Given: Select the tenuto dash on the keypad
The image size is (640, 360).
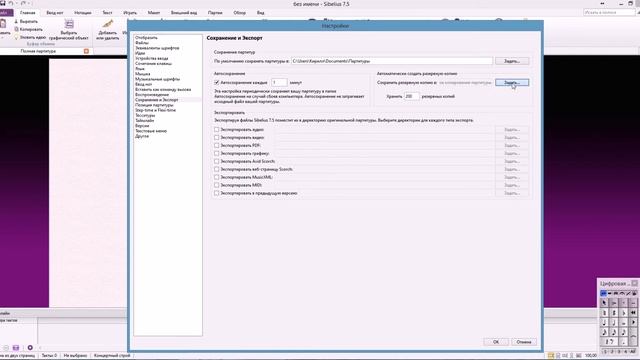Looking at the screenshot, I should (x=633, y=302).
